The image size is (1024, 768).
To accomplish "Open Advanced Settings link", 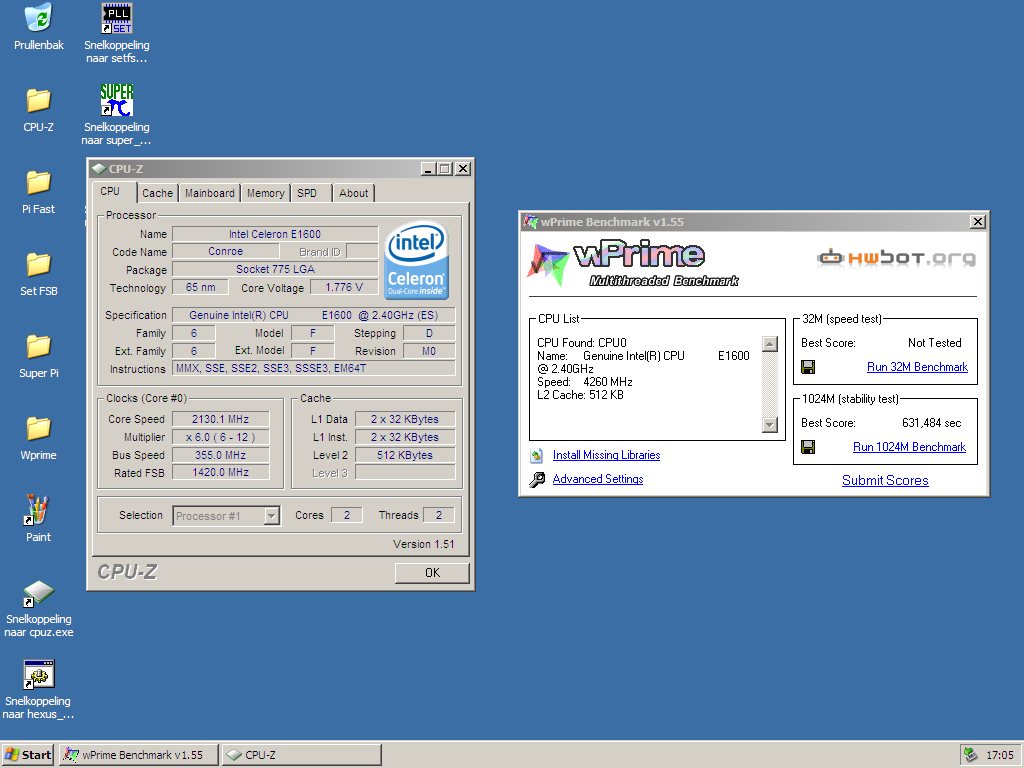I will [x=598, y=479].
